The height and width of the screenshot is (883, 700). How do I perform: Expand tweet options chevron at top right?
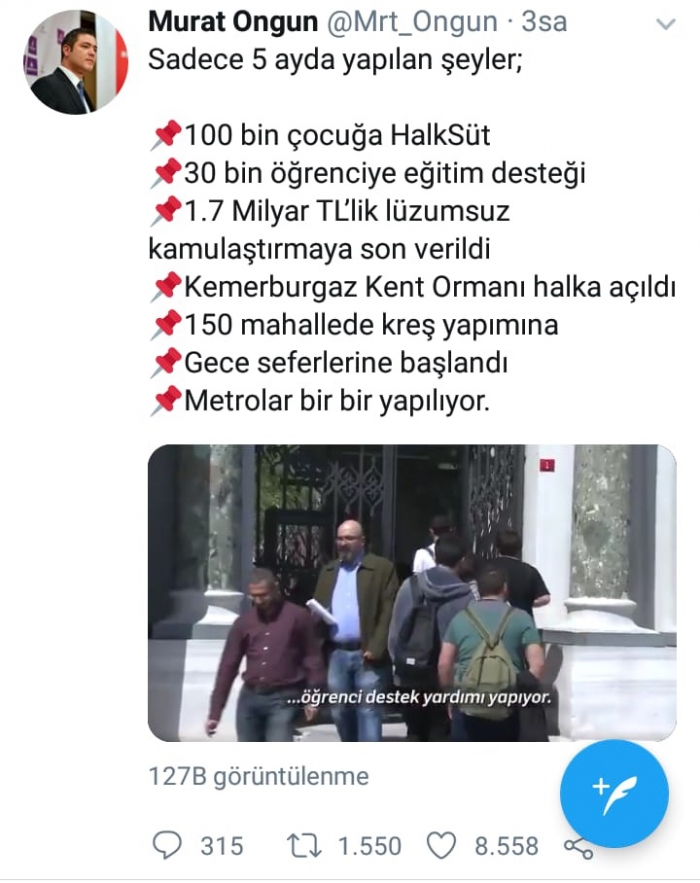[666, 24]
